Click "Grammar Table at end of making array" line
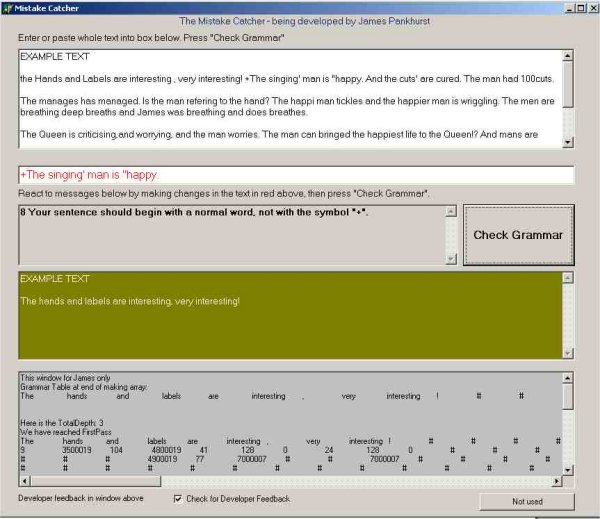The height and width of the screenshot is (519, 600). [x=84, y=387]
